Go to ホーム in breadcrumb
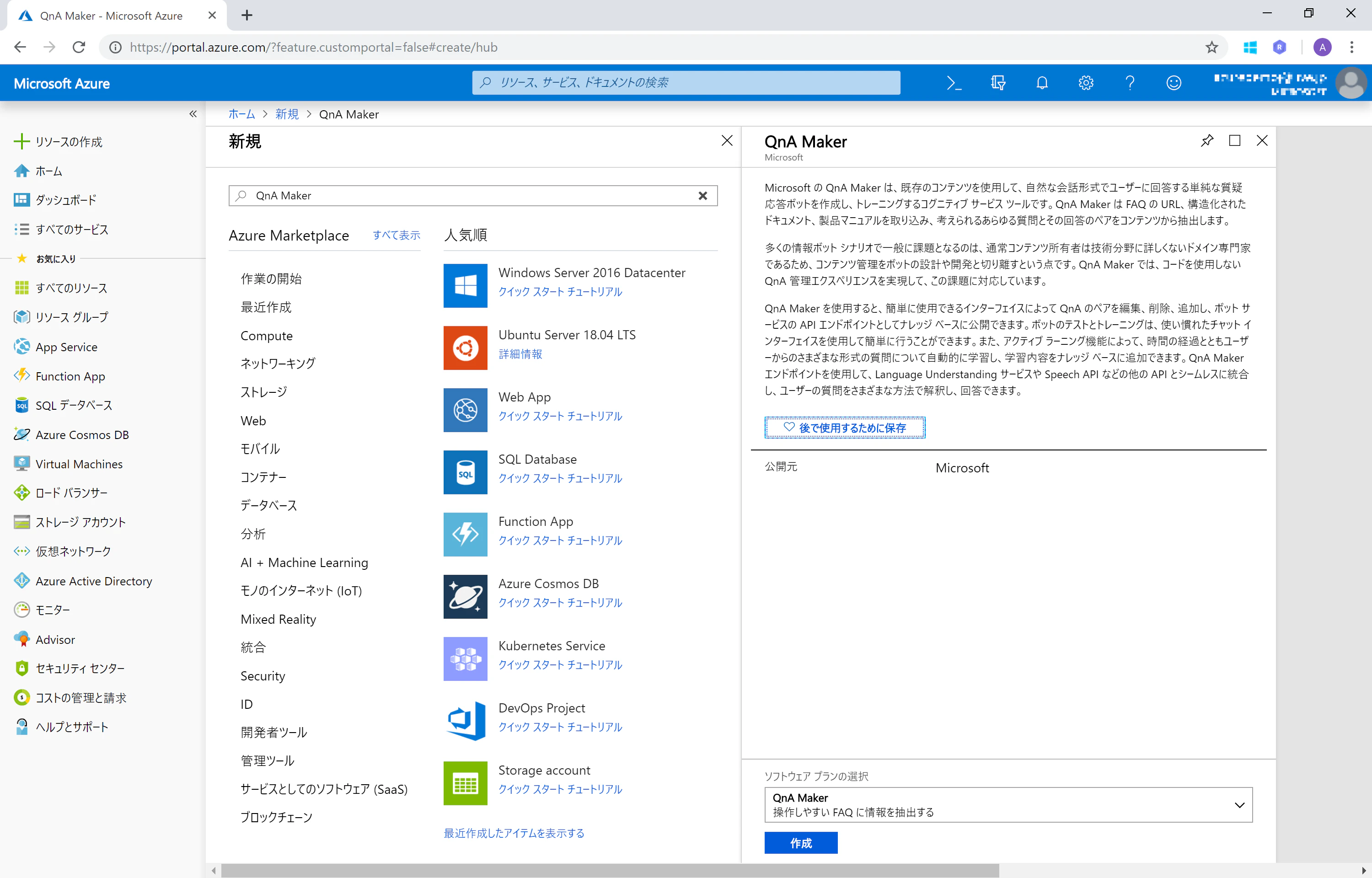This screenshot has height=878, width=1372. click(241, 114)
